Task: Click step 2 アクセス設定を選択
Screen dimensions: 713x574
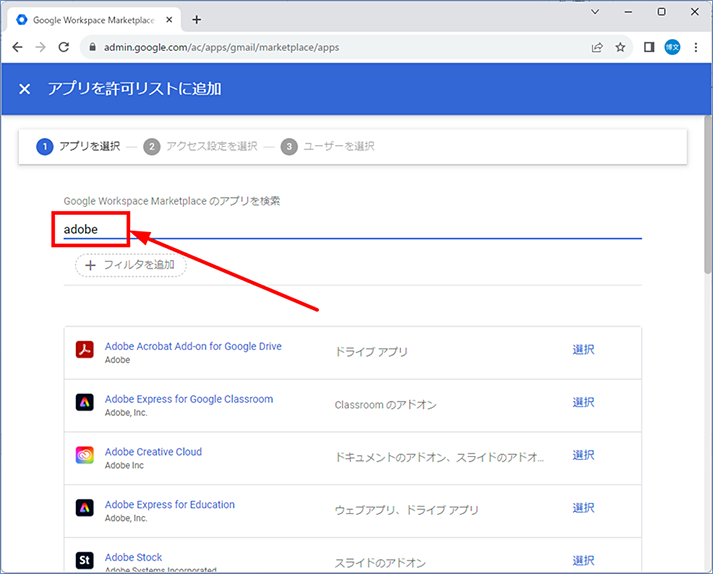Action: (201, 146)
